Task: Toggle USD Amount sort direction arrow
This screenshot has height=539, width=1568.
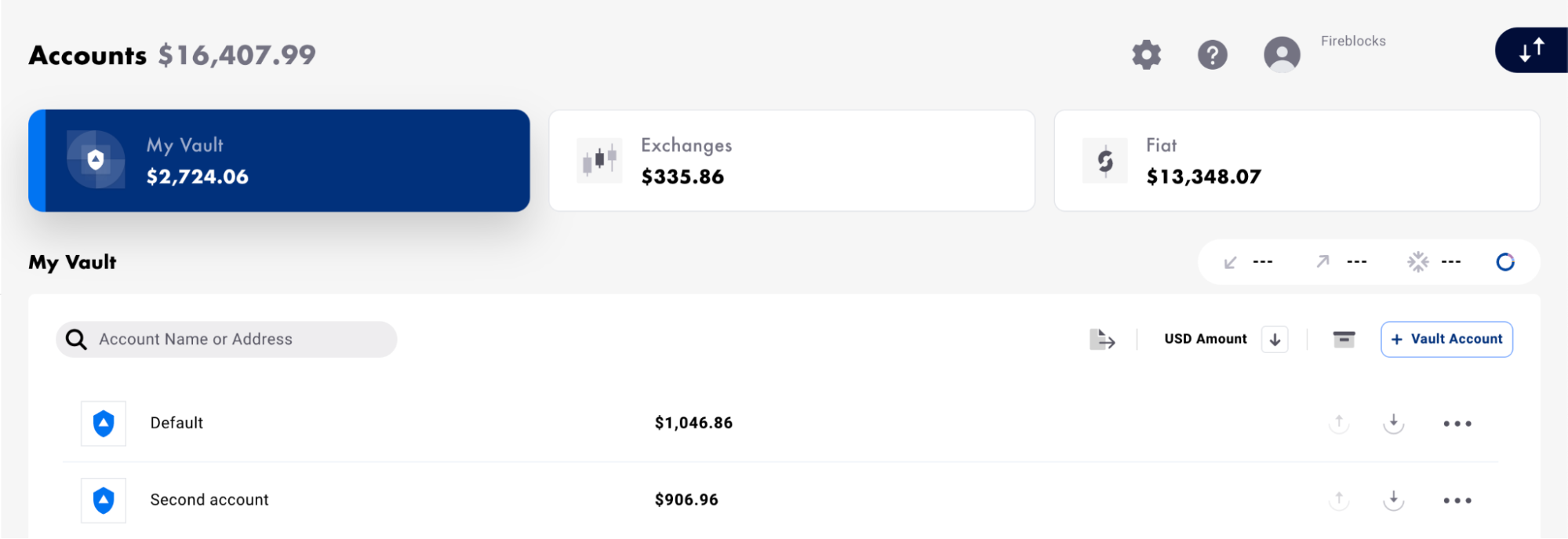Action: (x=1275, y=340)
